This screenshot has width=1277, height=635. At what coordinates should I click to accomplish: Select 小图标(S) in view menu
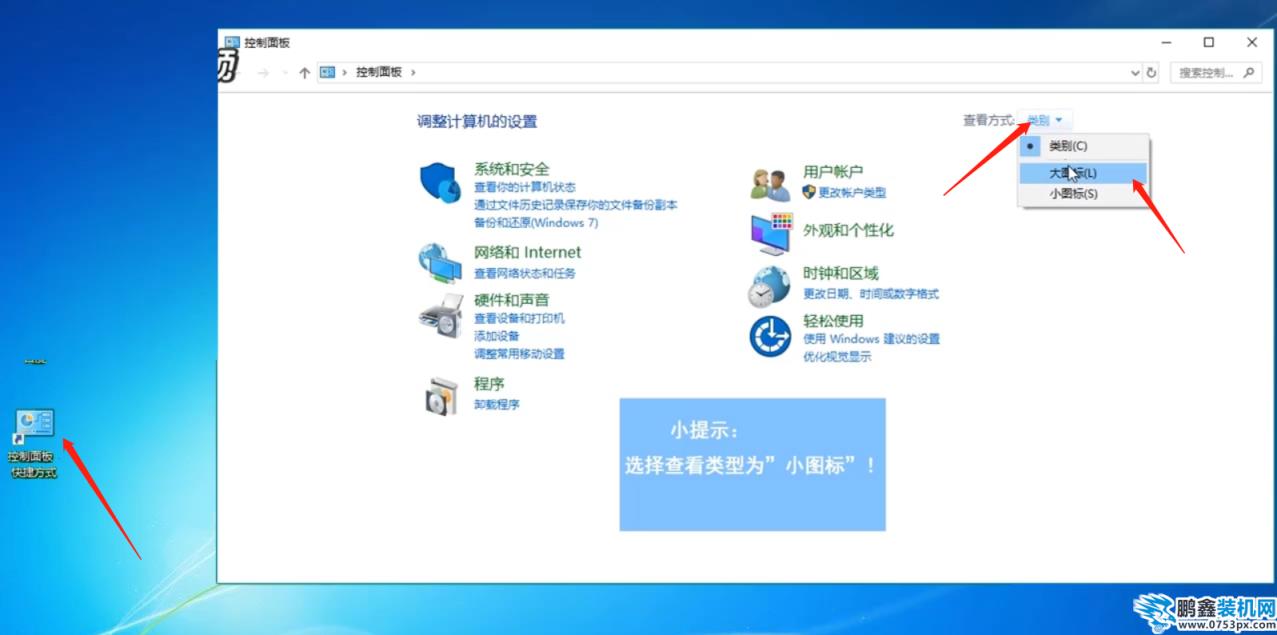[x=1084, y=194]
